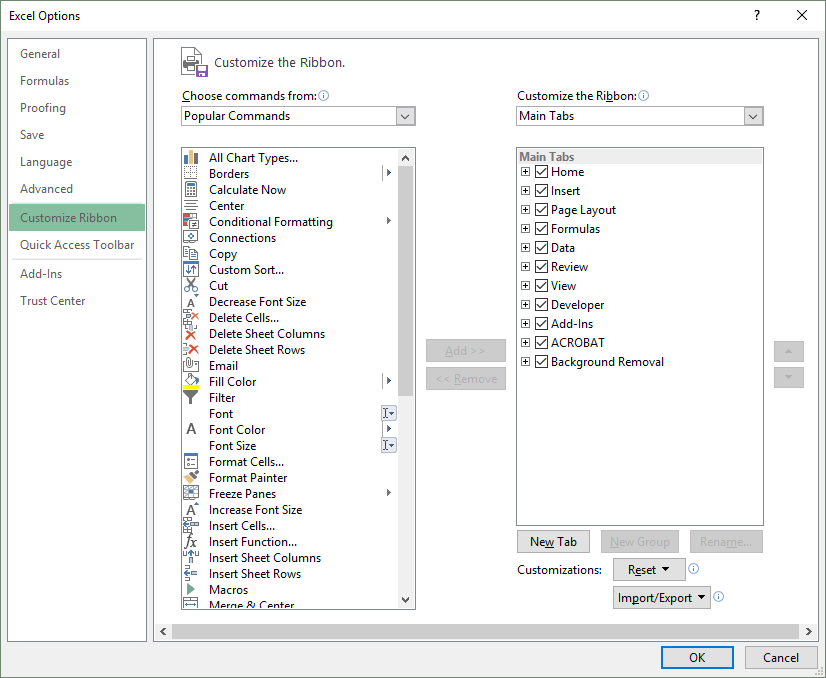The width and height of the screenshot is (826, 678).
Task: Uncheck the Insert tab checkbox
Action: [x=541, y=191]
